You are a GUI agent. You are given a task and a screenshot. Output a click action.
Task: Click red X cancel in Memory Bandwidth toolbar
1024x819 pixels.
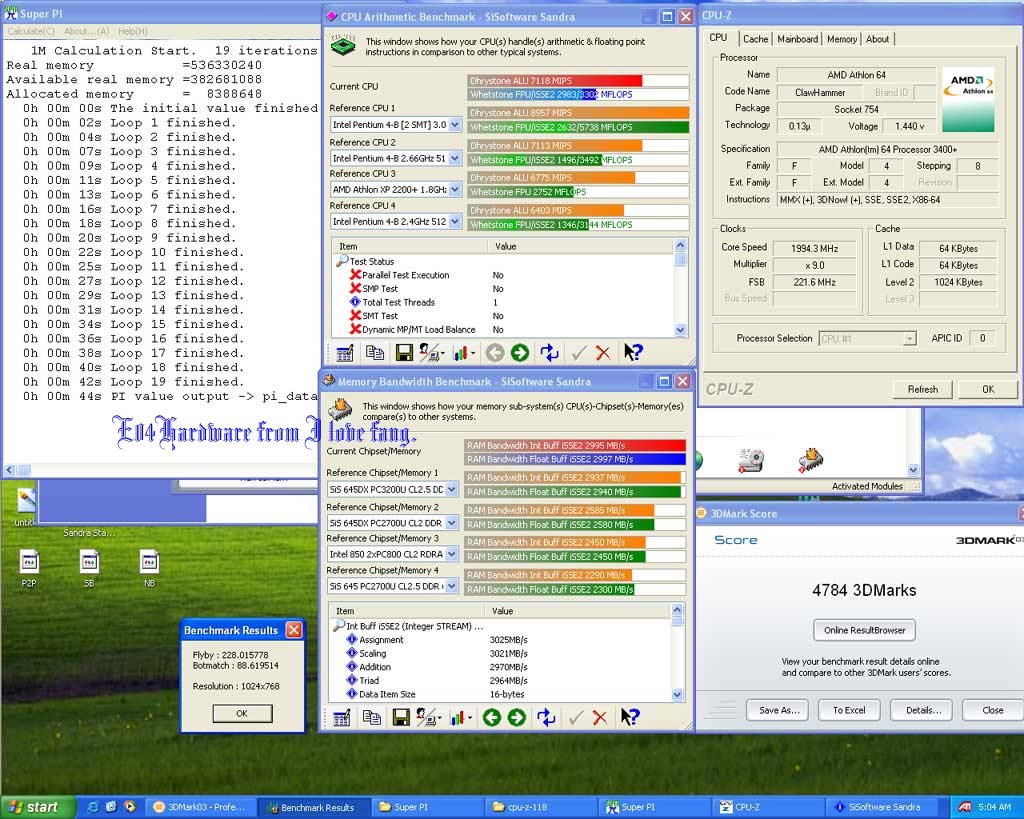[x=600, y=718]
